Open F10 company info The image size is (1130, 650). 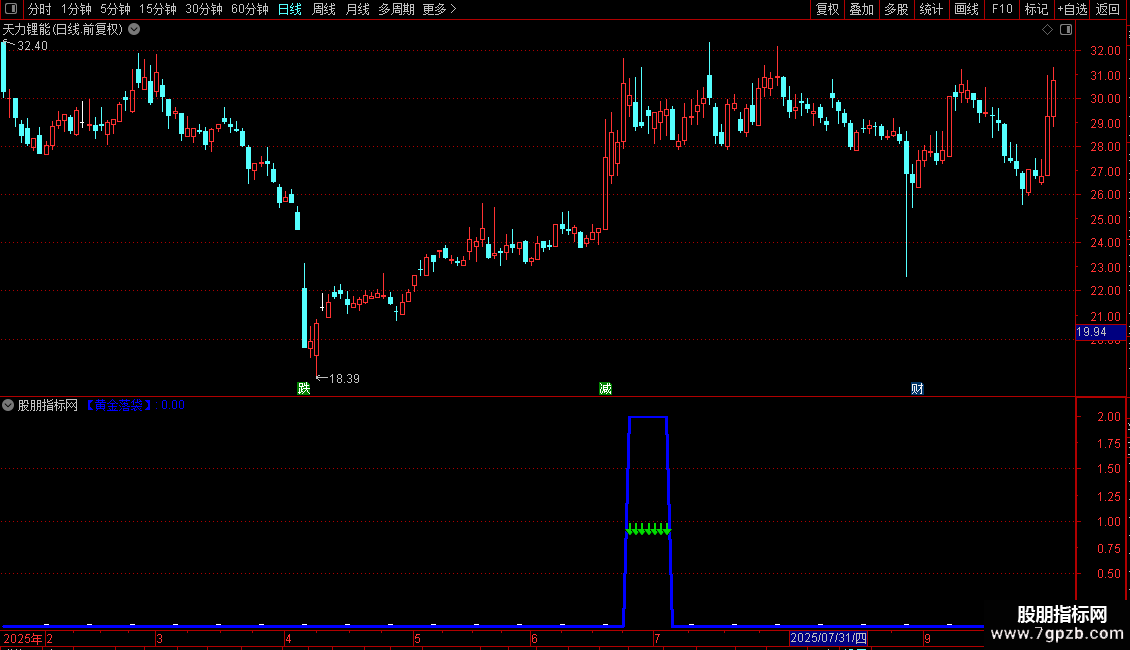tap(1002, 9)
